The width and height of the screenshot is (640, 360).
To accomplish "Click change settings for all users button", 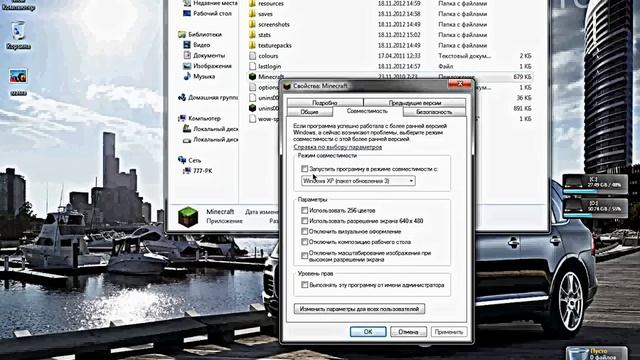I will pyautogui.click(x=359, y=309).
